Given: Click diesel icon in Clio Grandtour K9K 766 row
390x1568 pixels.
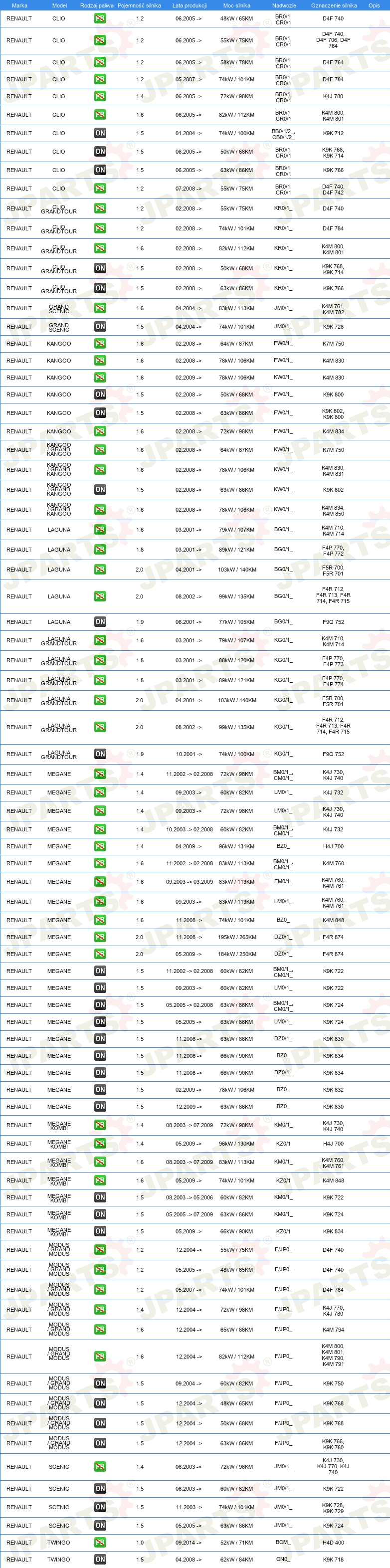Looking at the screenshot, I should (100, 288).
